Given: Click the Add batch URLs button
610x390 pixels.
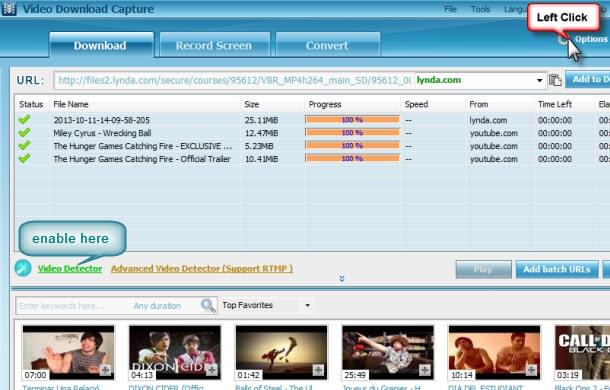Looking at the screenshot, I should [557, 269].
